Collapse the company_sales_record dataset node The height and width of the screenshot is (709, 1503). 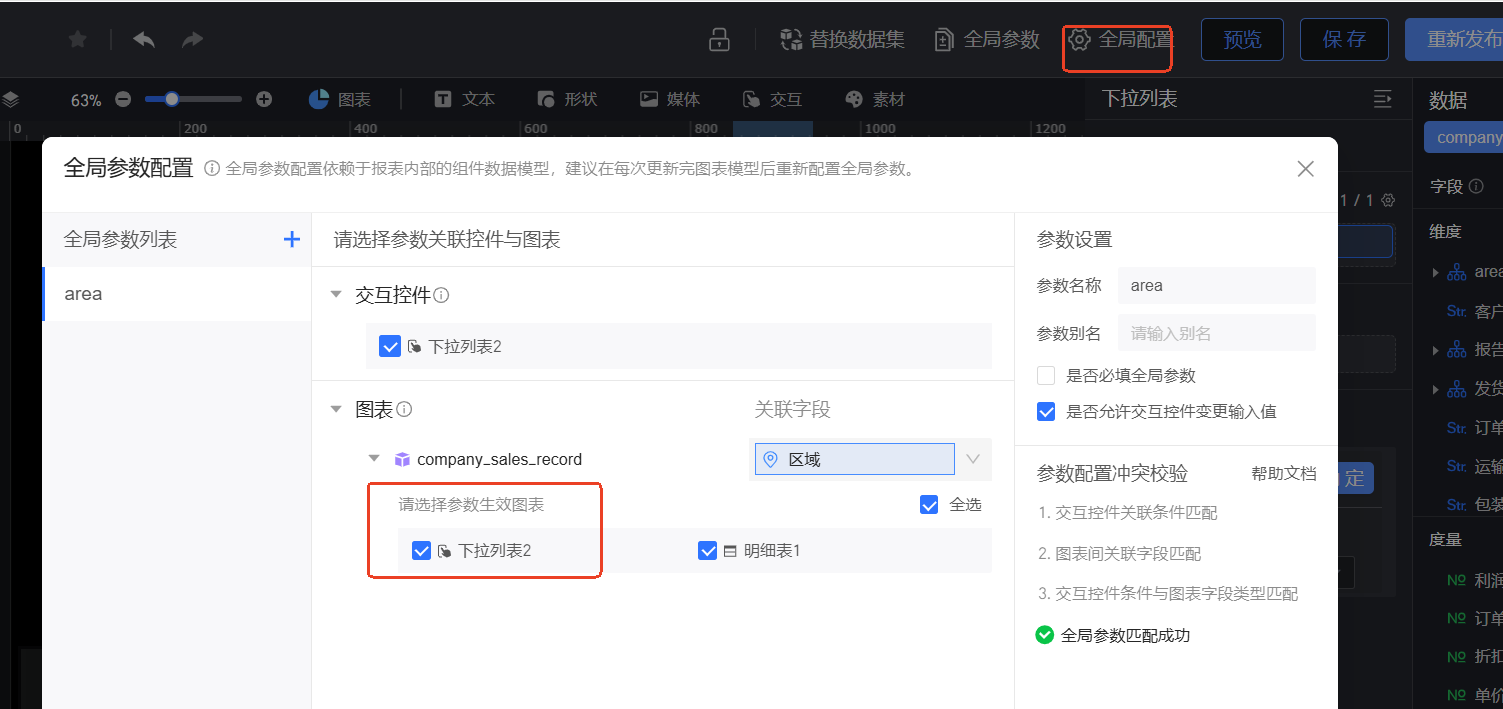coord(374,459)
